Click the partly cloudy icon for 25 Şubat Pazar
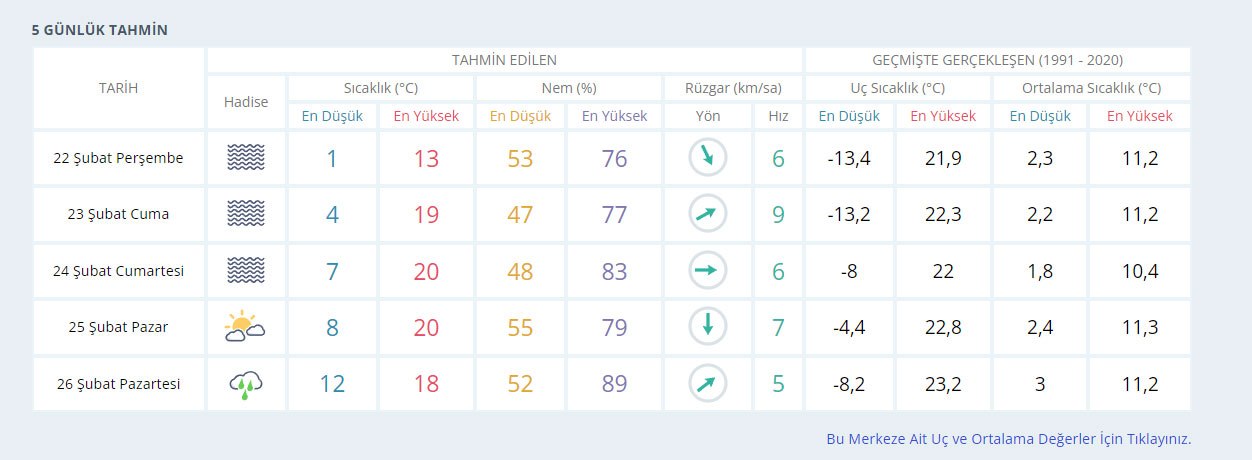The width and height of the screenshot is (1252, 460). pos(246,326)
